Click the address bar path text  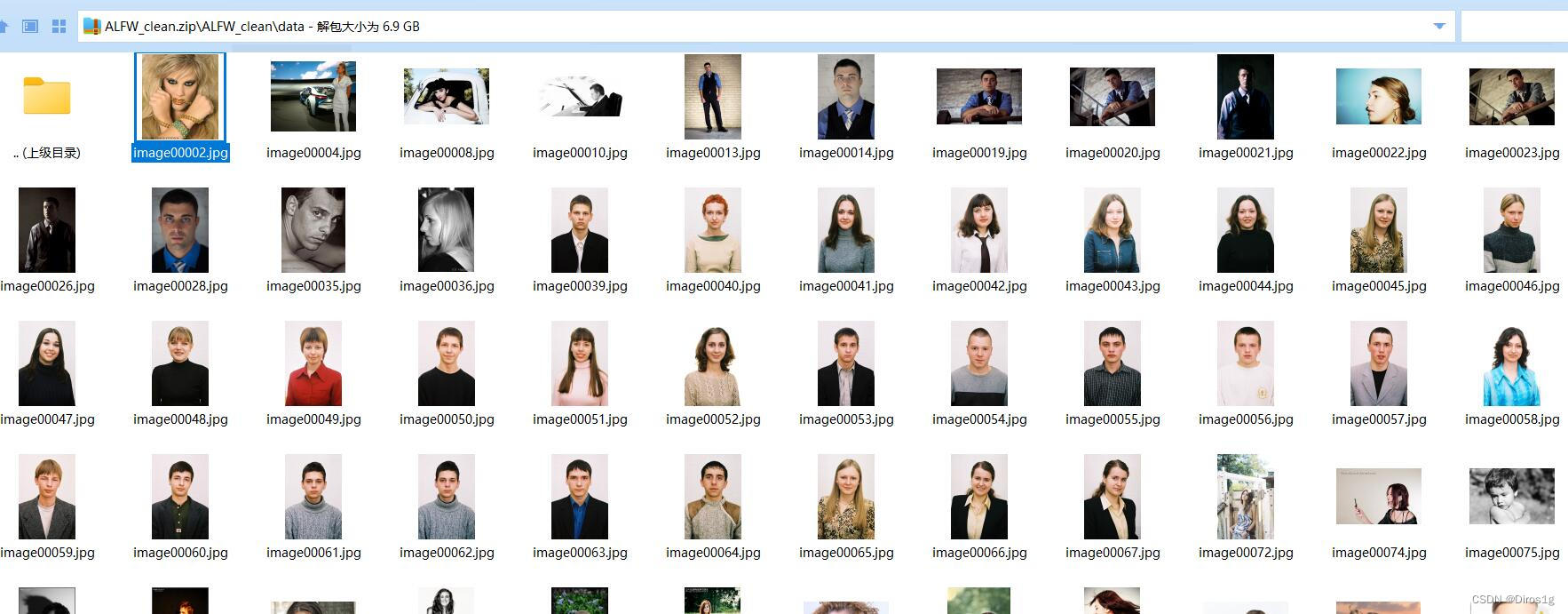click(262, 27)
